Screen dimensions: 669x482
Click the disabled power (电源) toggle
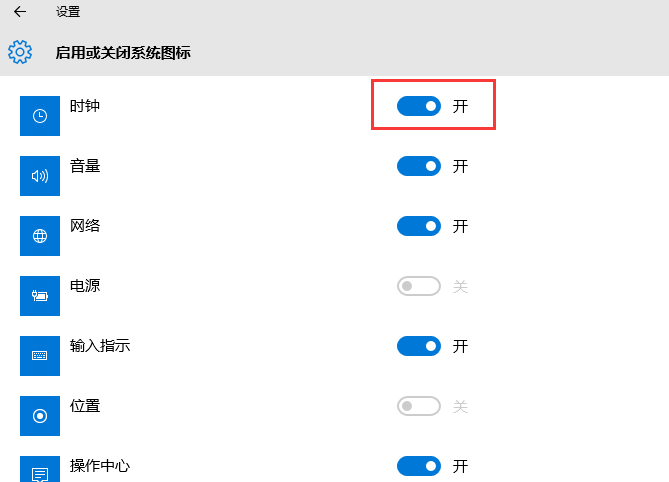point(419,286)
